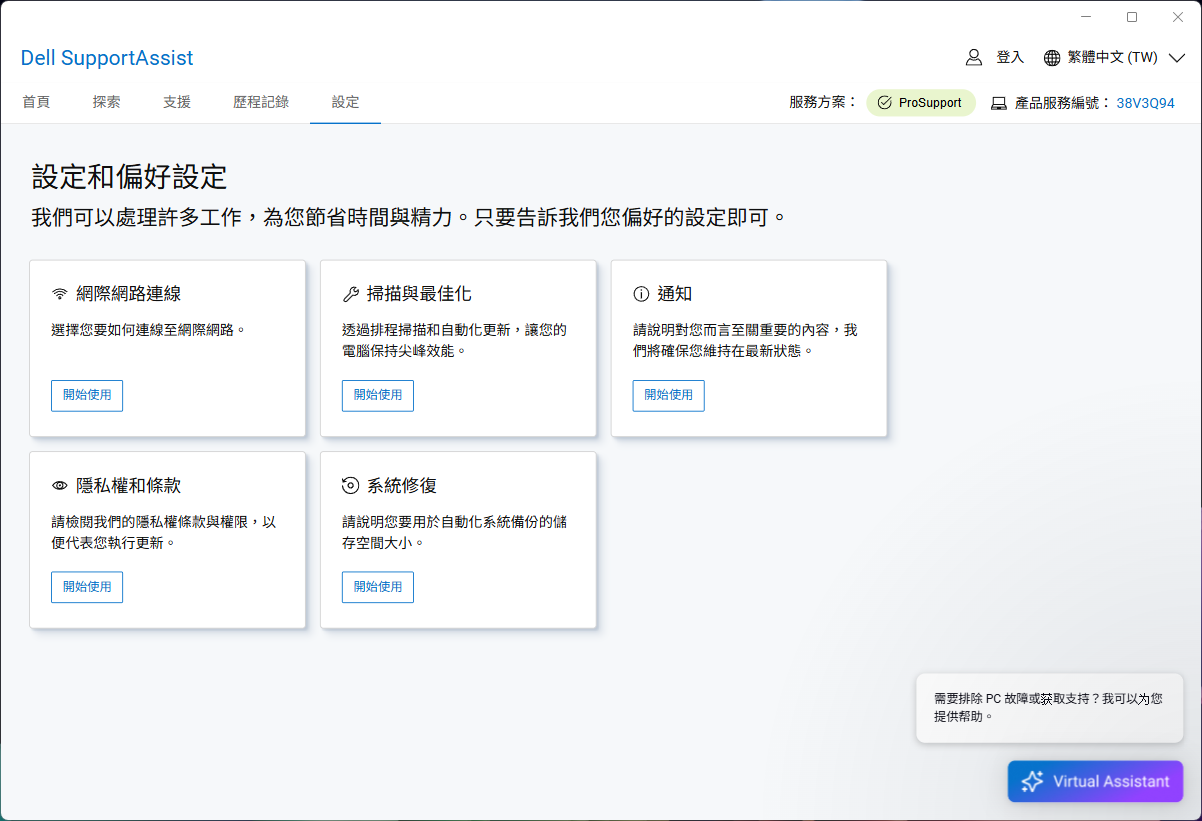Click the wrench icon on 掃描與最佳化 card
This screenshot has width=1202, height=821.
point(350,294)
